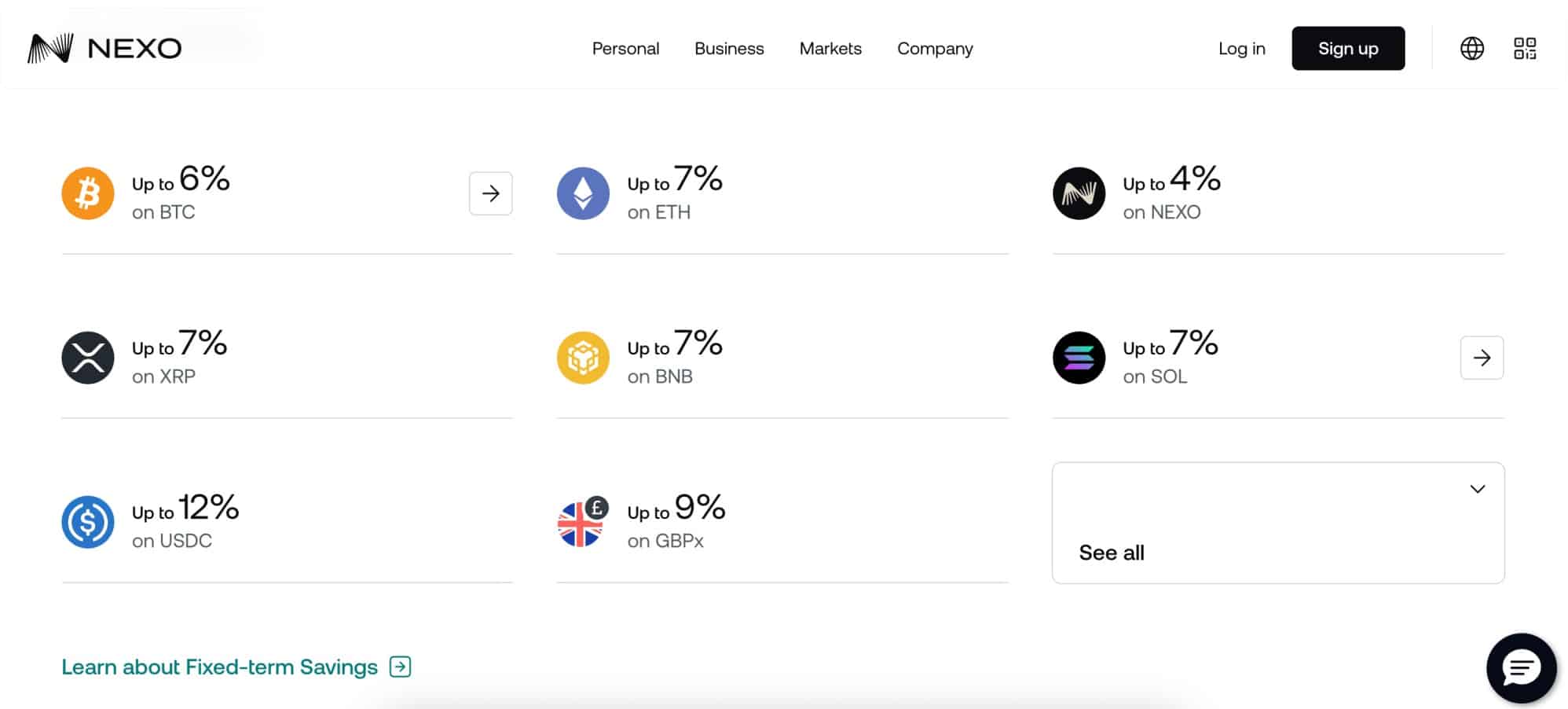The height and width of the screenshot is (709, 1568).
Task: Open the language selector globe icon
Action: 1473,48
